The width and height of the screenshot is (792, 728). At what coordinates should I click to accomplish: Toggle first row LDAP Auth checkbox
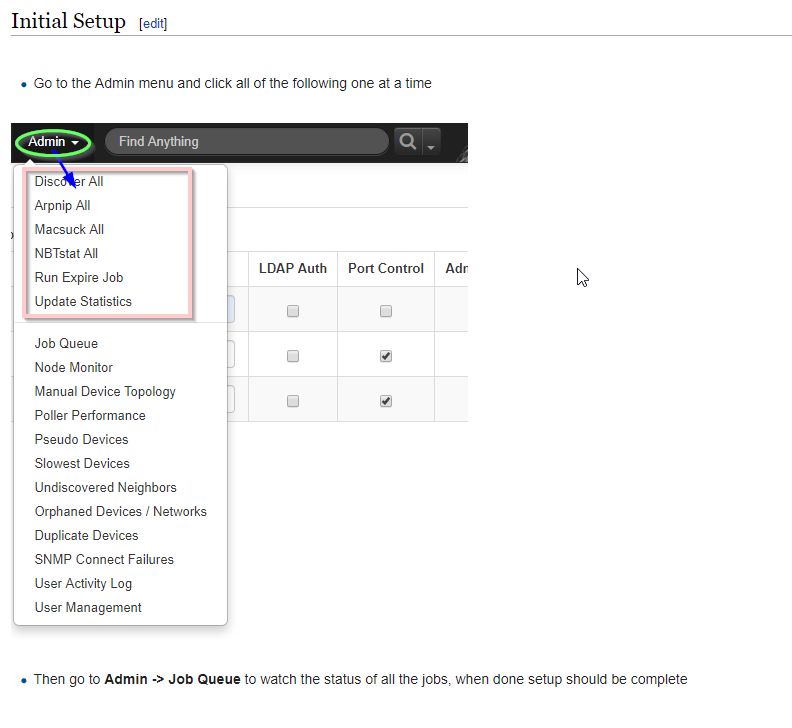pyautogui.click(x=293, y=311)
